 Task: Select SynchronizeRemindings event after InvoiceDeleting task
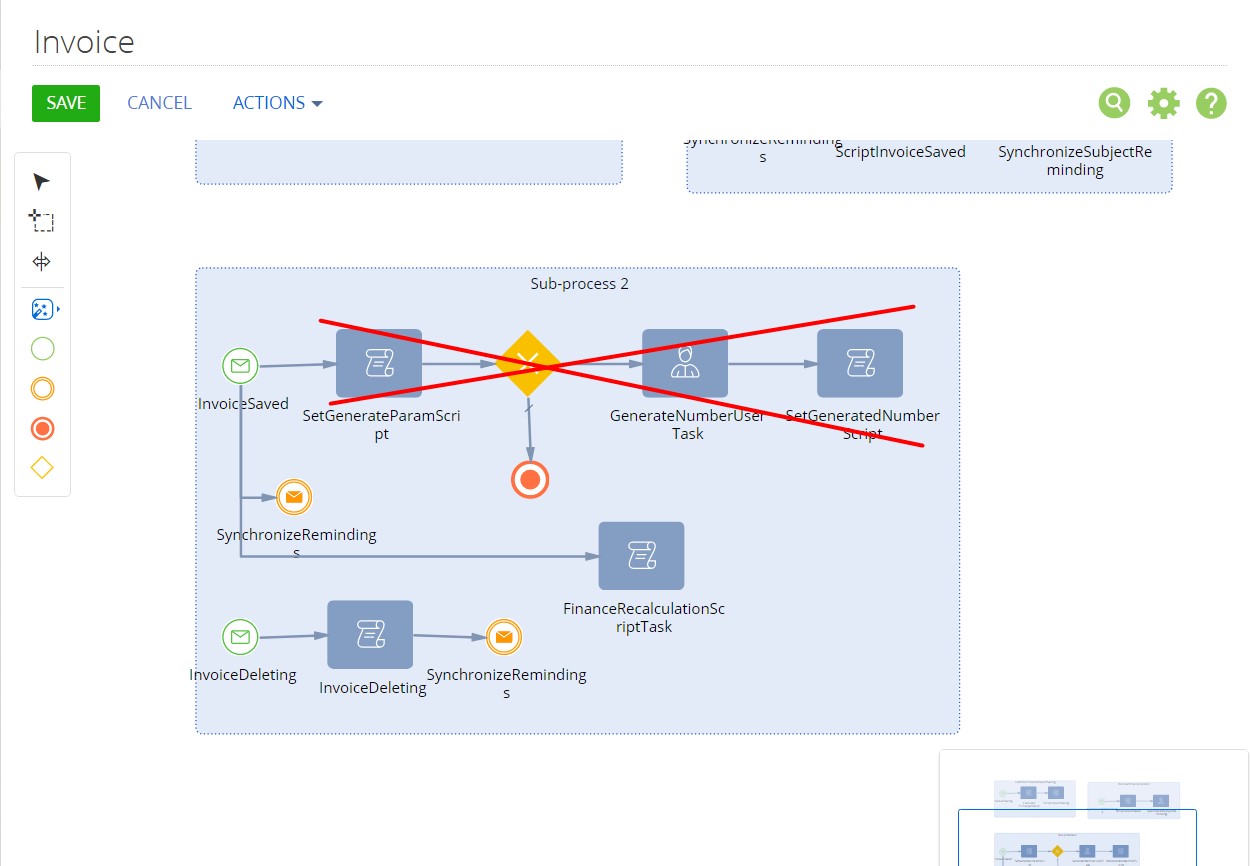(504, 637)
